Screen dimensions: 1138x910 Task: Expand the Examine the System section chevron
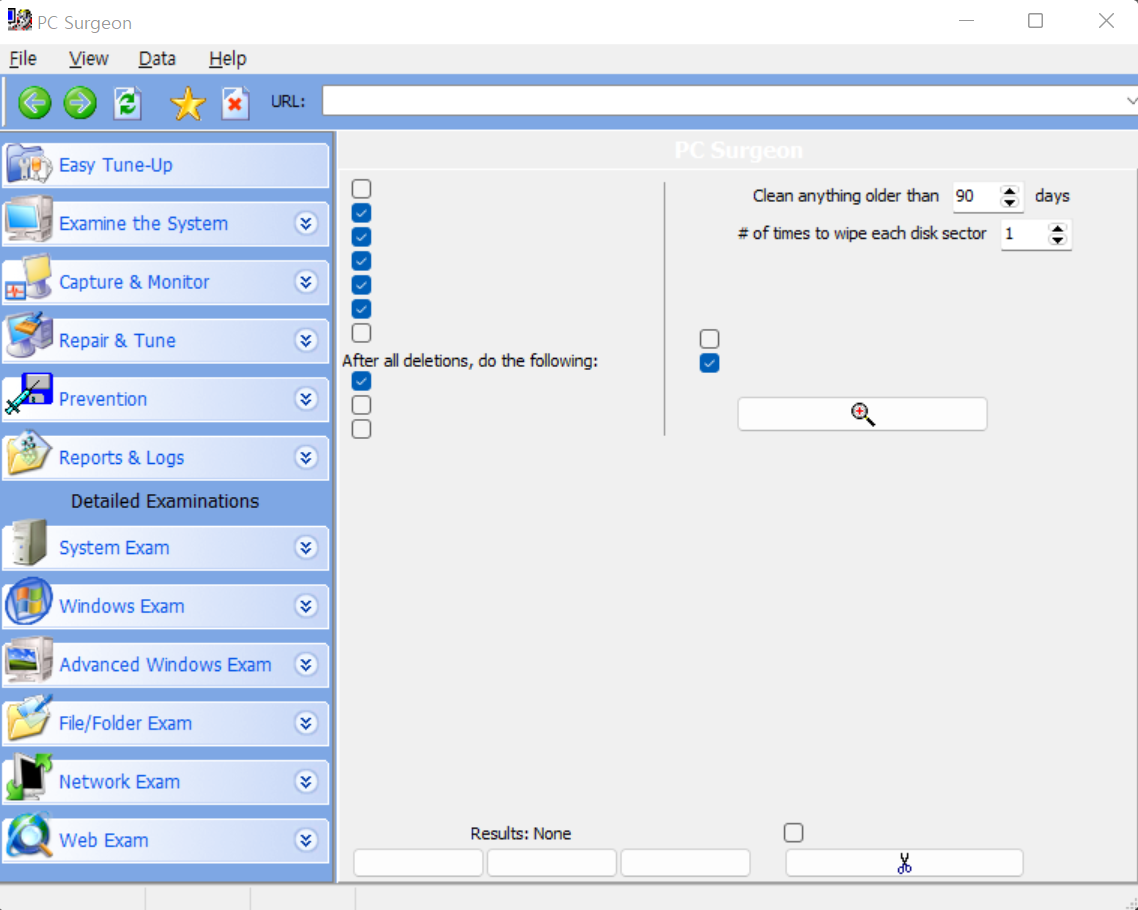coord(306,224)
